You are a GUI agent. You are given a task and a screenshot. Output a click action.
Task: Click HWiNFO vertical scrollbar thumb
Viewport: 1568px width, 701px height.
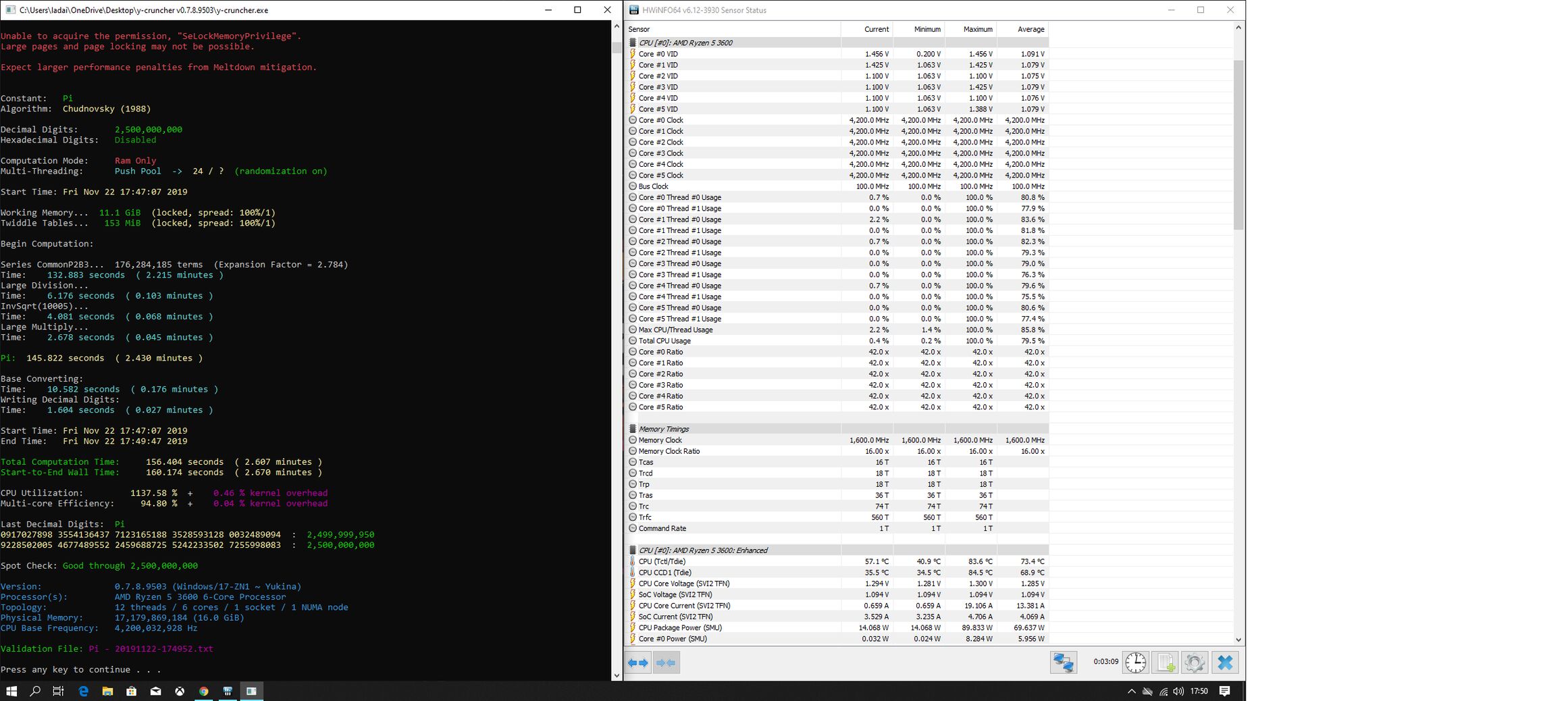(x=1238, y=145)
